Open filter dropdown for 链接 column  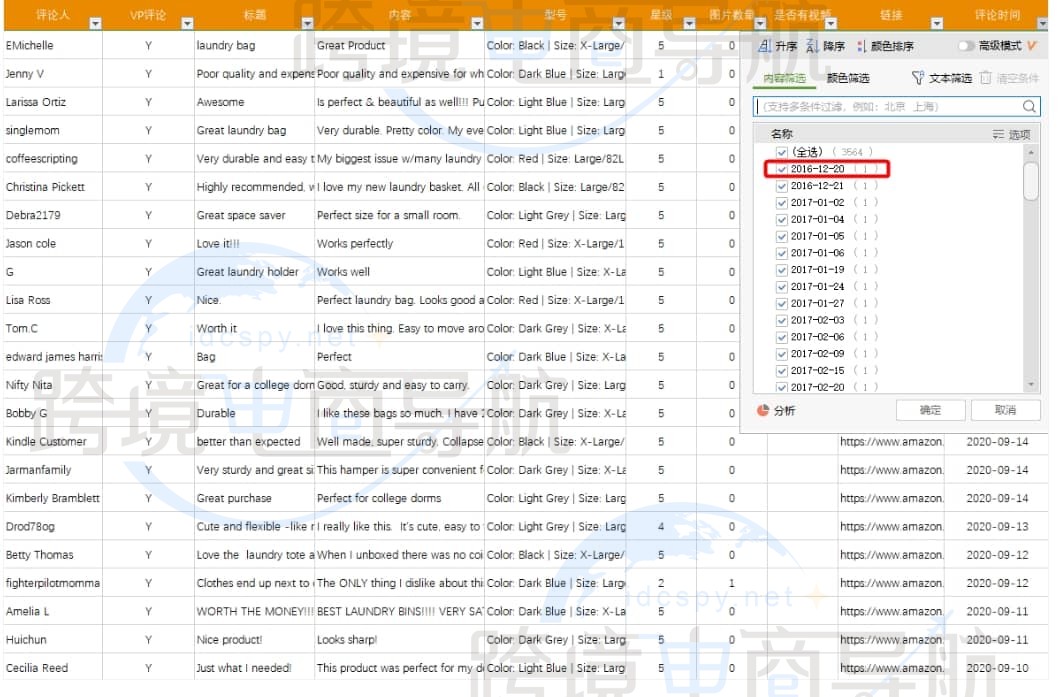coord(937,24)
